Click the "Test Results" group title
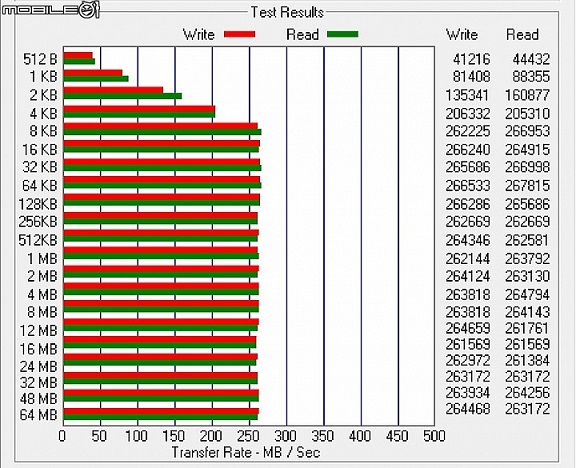The height and width of the screenshot is (468, 576). tap(287, 12)
